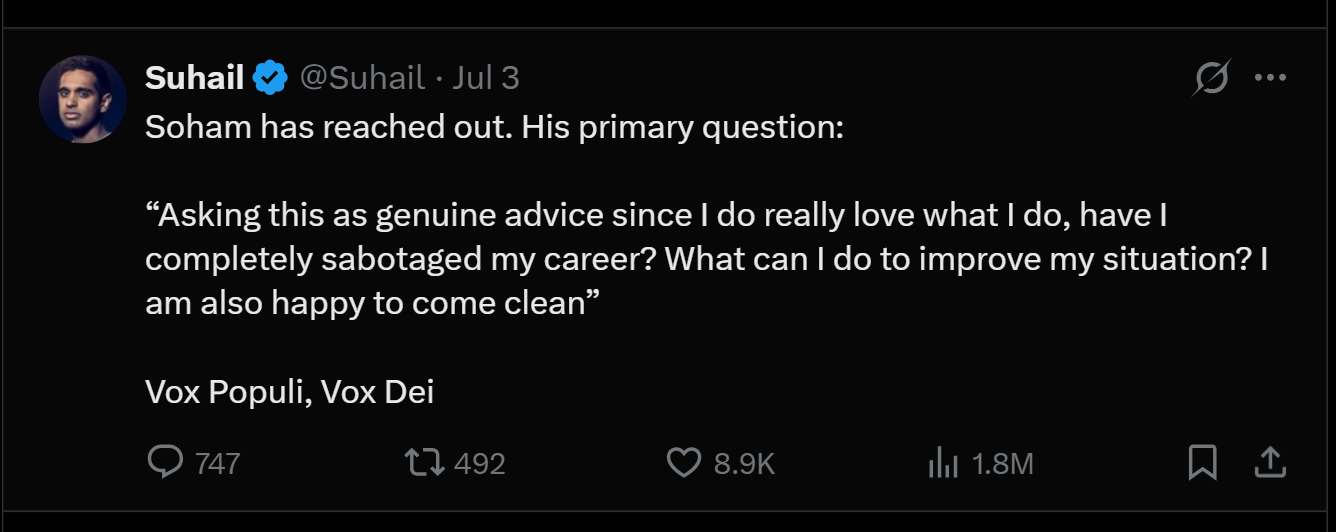Image resolution: width=1336 pixels, height=532 pixels.
Task: Open the three-dot More options menu
Action: (x=1270, y=78)
